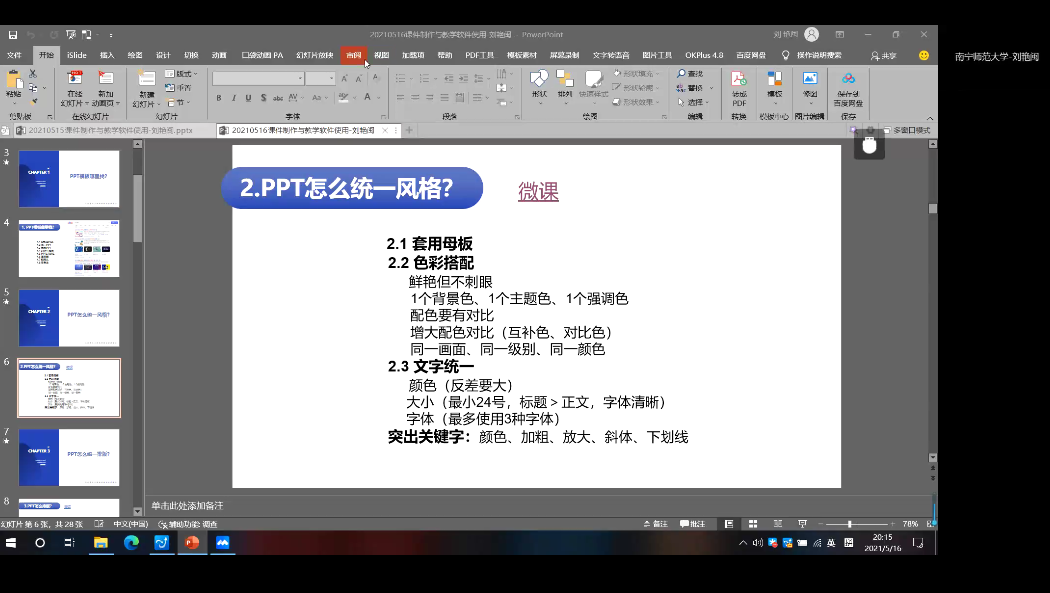Switch to Slide Sorter view icon
This screenshot has width=1050, height=593.
coord(753,524)
